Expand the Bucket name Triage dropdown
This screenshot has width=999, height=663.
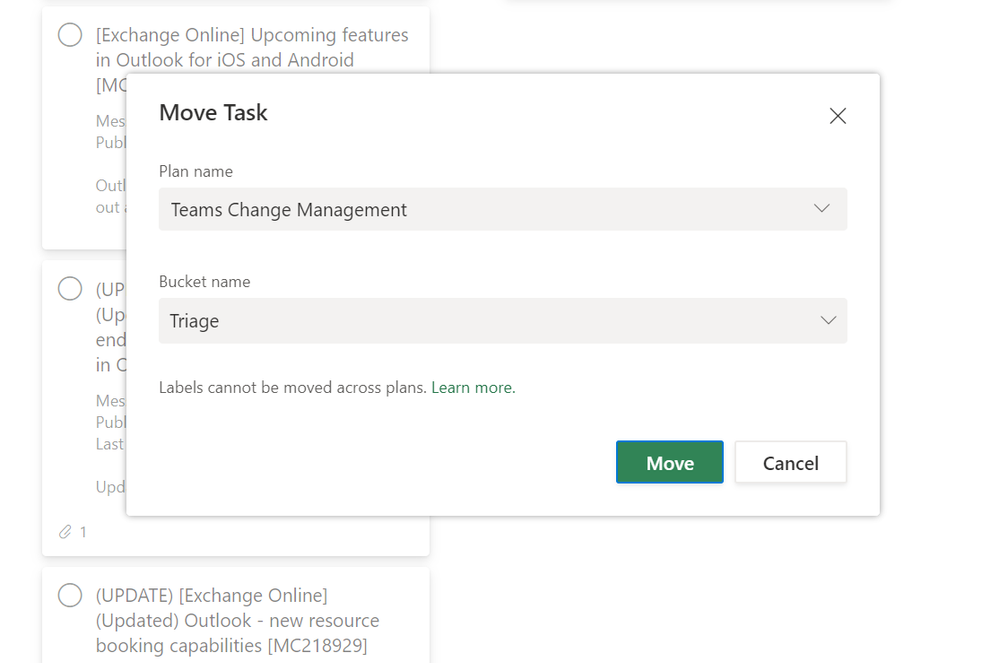tap(503, 320)
